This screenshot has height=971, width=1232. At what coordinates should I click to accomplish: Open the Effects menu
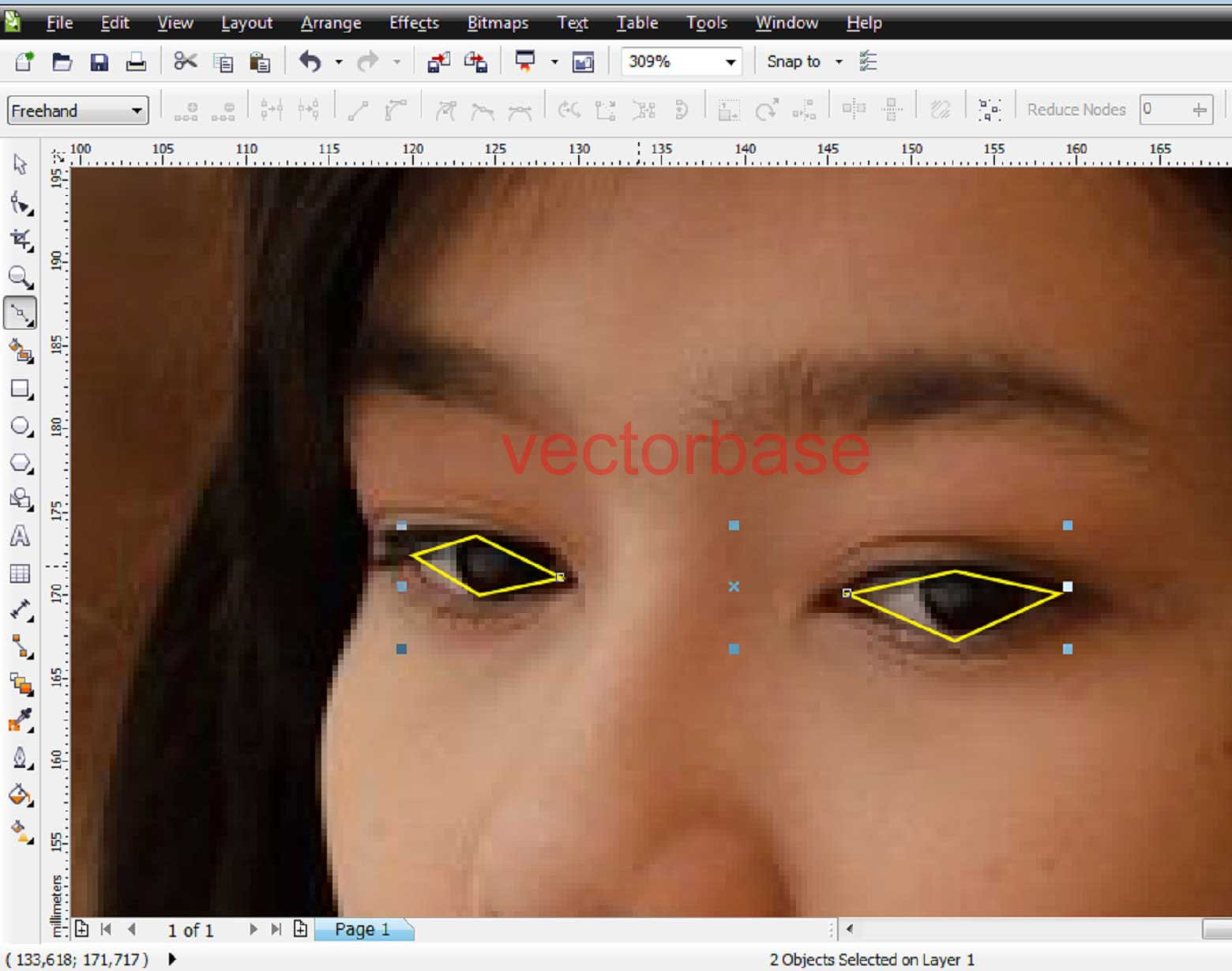coord(413,23)
